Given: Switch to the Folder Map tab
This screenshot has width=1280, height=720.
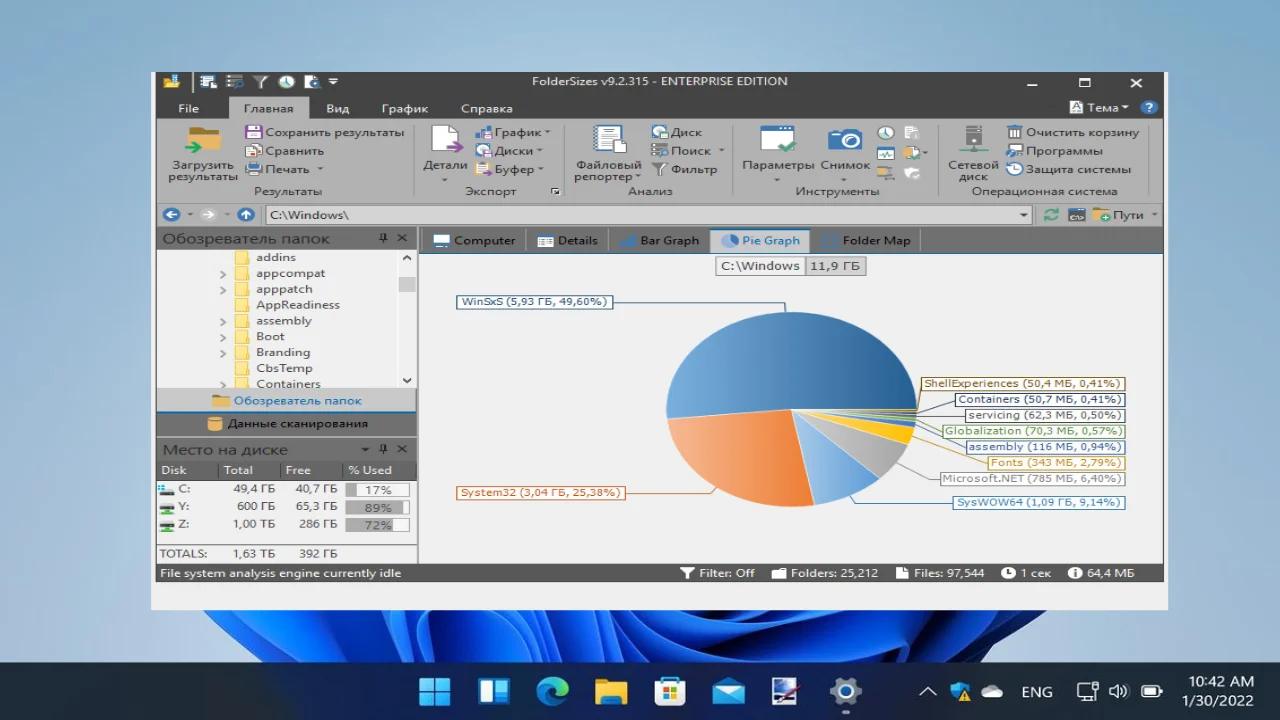Looking at the screenshot, I should (866, 240).
